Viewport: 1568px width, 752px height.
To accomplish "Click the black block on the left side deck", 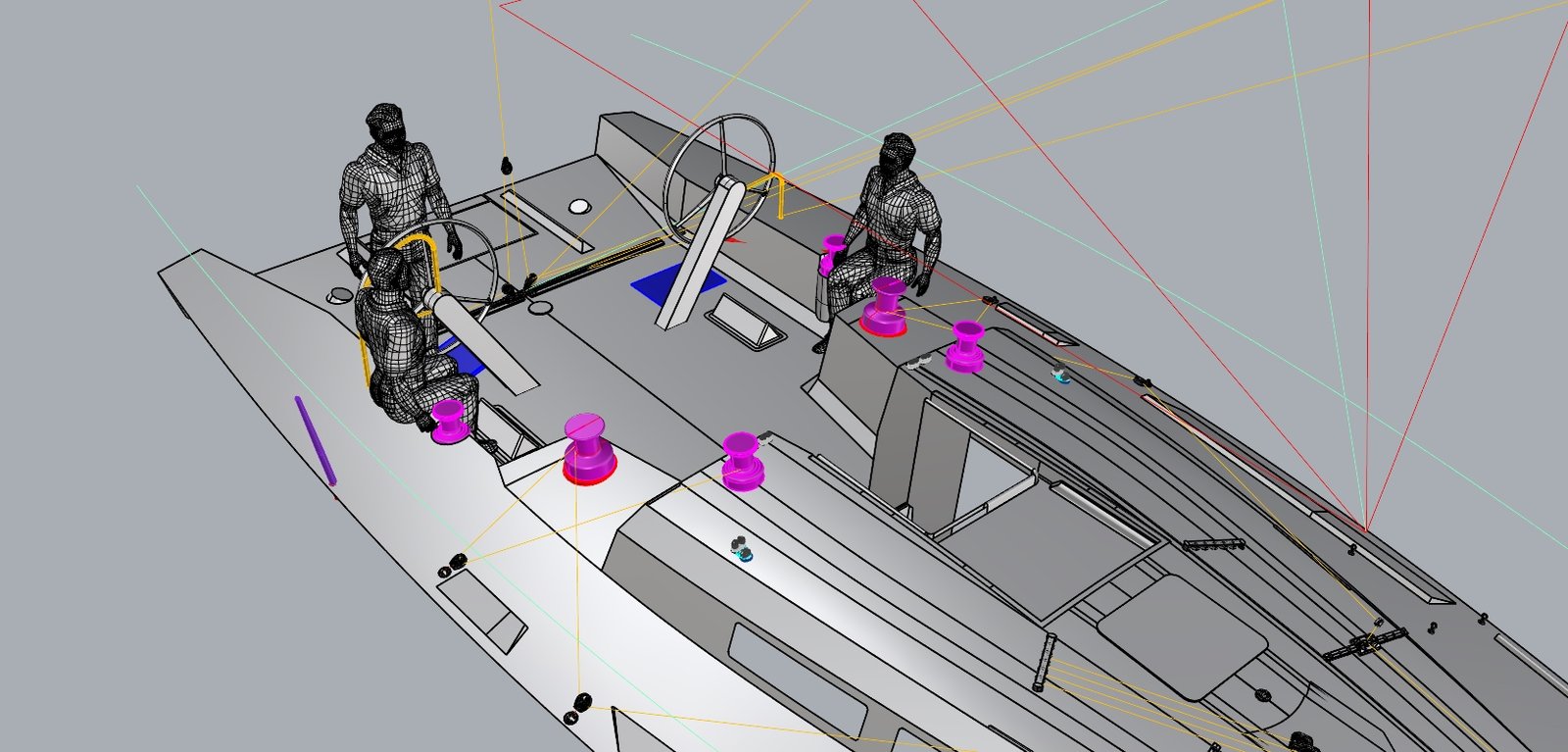I will pos(457,564).
